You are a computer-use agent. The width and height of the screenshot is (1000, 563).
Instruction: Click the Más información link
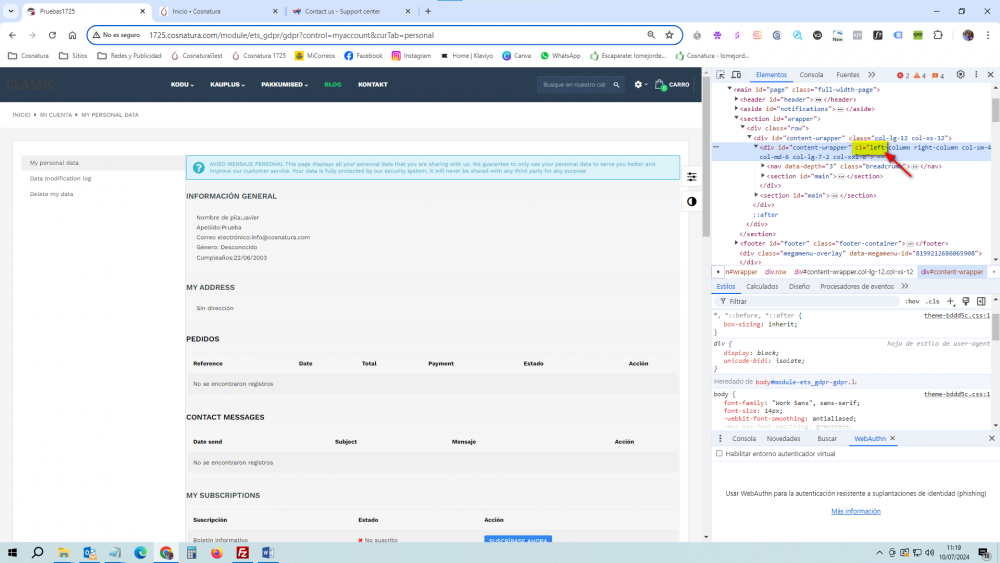(855, 511)
